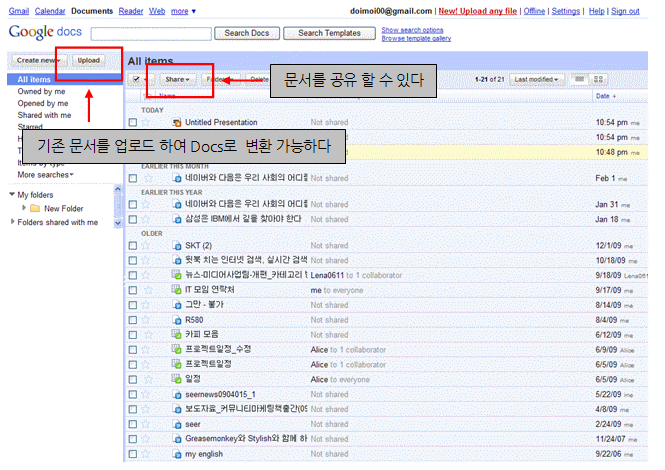Screen dimensions: 665x470
Task: Open the Share dropdown menu
Action: (177, 79)
